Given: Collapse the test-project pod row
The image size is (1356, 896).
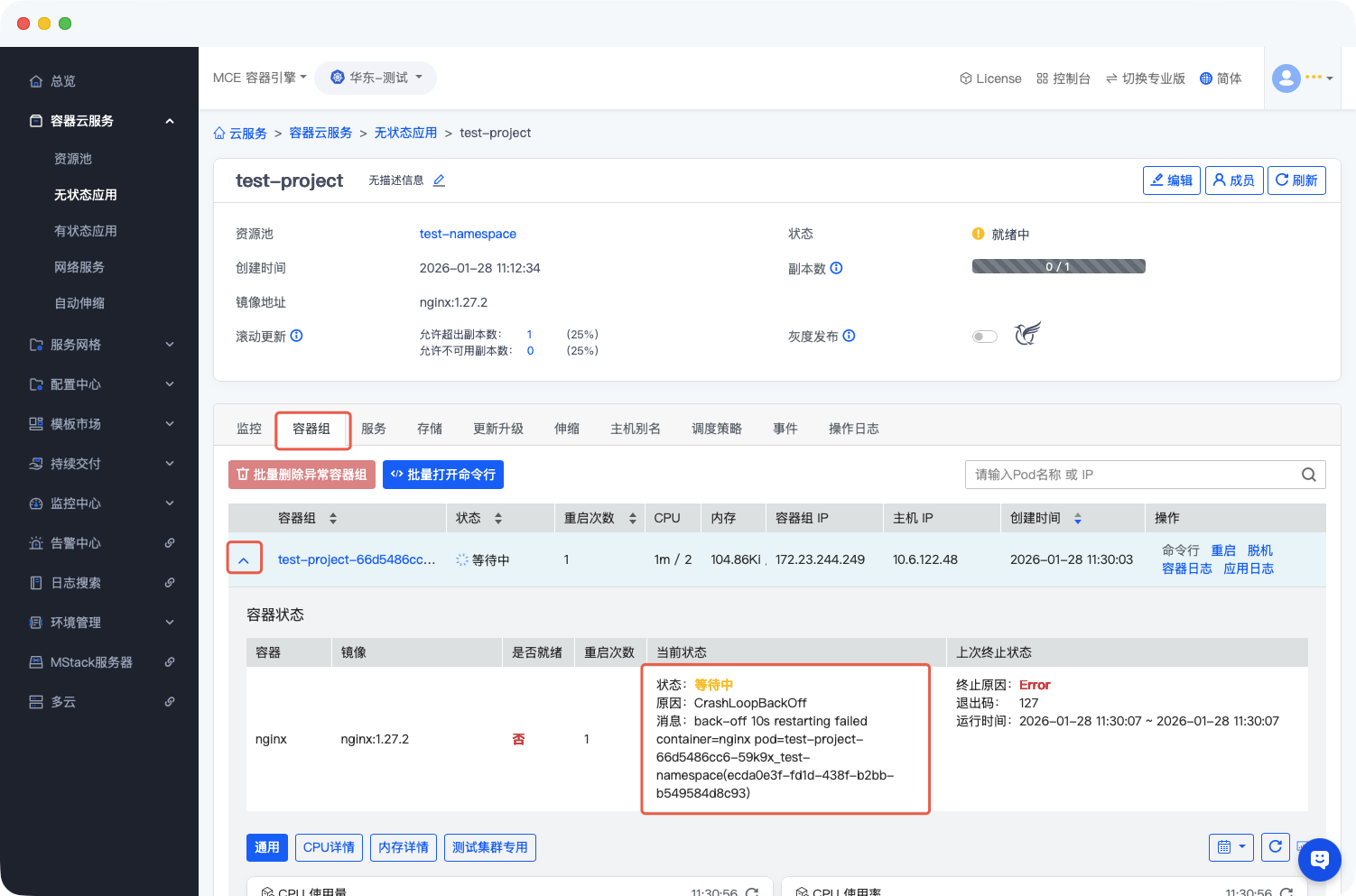Looking at the screenshot, I should pos(244,559).
